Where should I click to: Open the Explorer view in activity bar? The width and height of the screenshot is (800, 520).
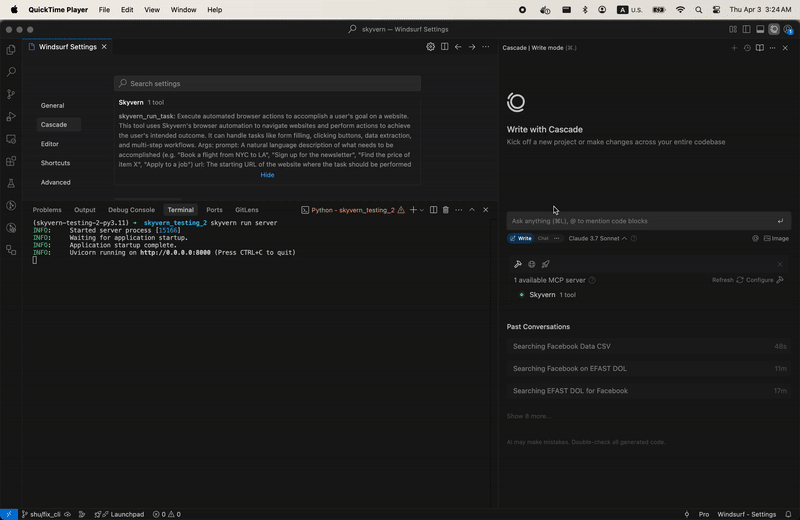coord(11,50)
